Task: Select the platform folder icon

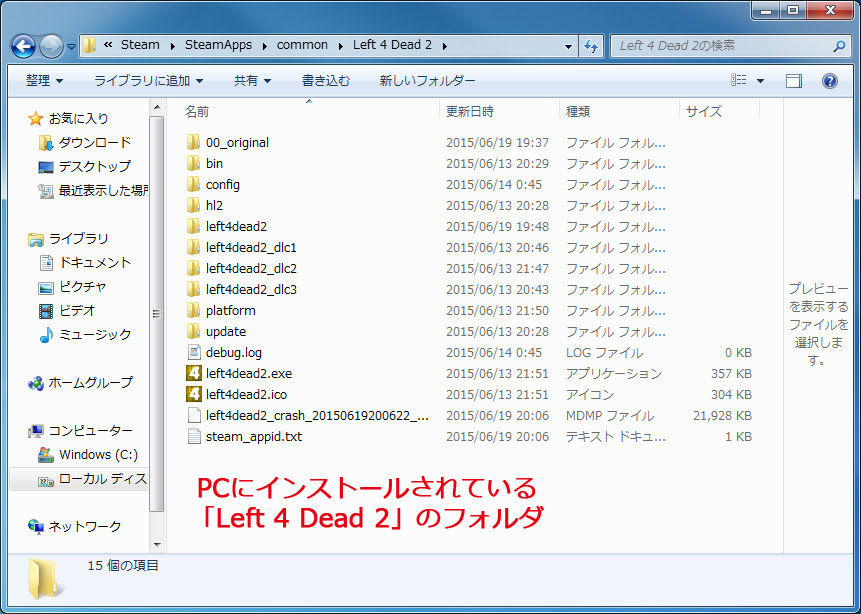Action: (193, 310)
